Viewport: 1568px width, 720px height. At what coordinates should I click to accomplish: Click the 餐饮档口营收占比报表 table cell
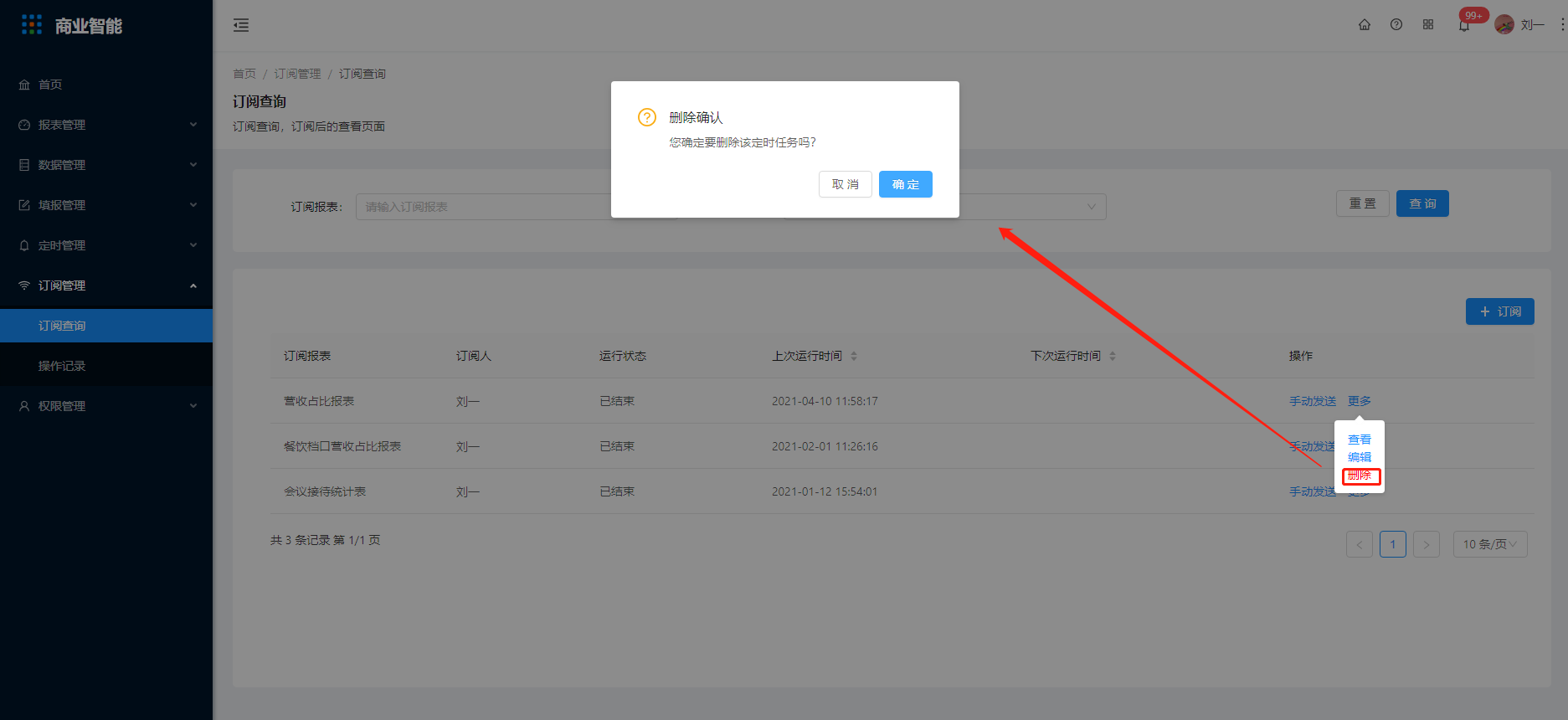(342, 446)
